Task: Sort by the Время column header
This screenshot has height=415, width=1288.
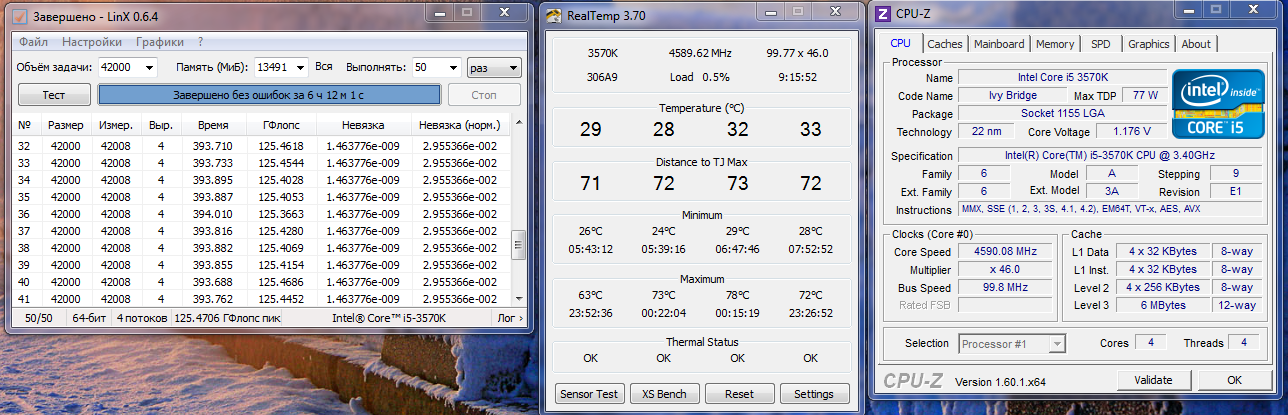Action: 211,125
